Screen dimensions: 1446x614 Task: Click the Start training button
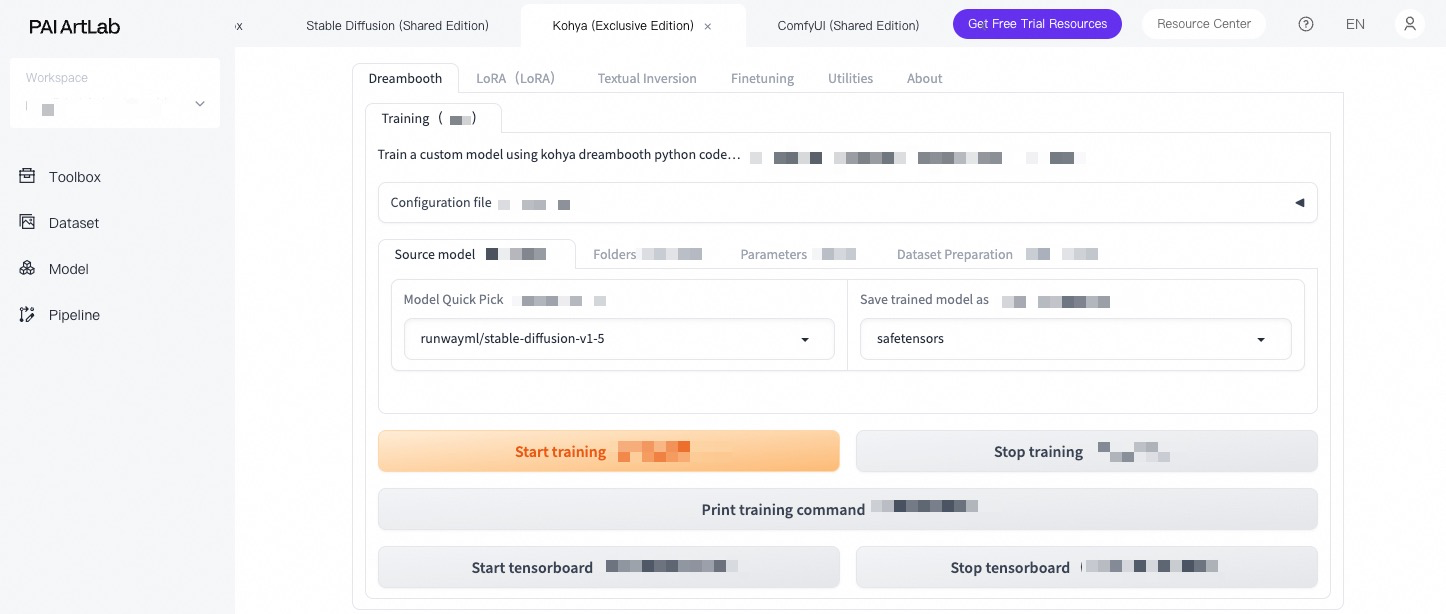click(608, 451)
